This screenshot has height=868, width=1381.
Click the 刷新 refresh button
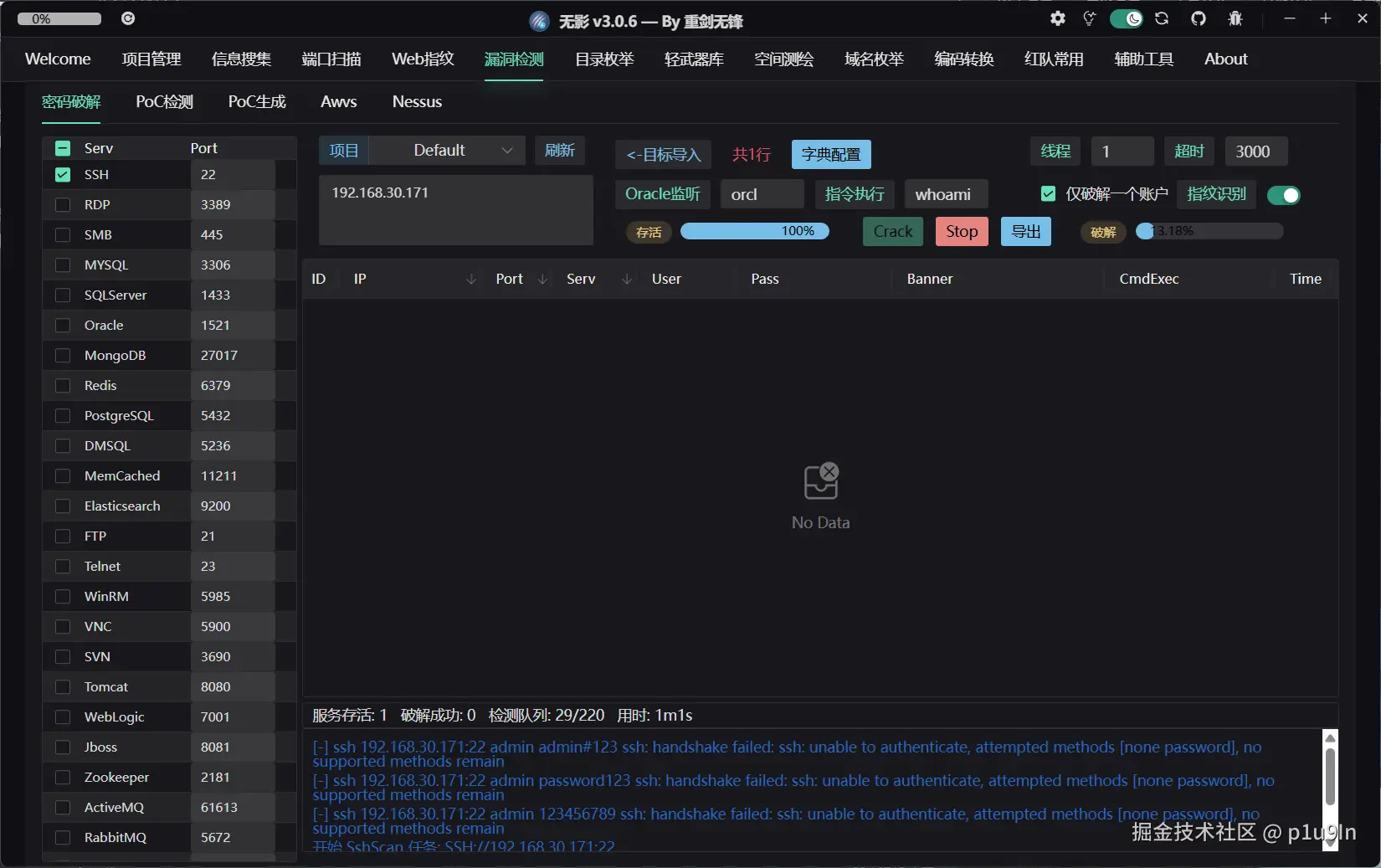559,151
